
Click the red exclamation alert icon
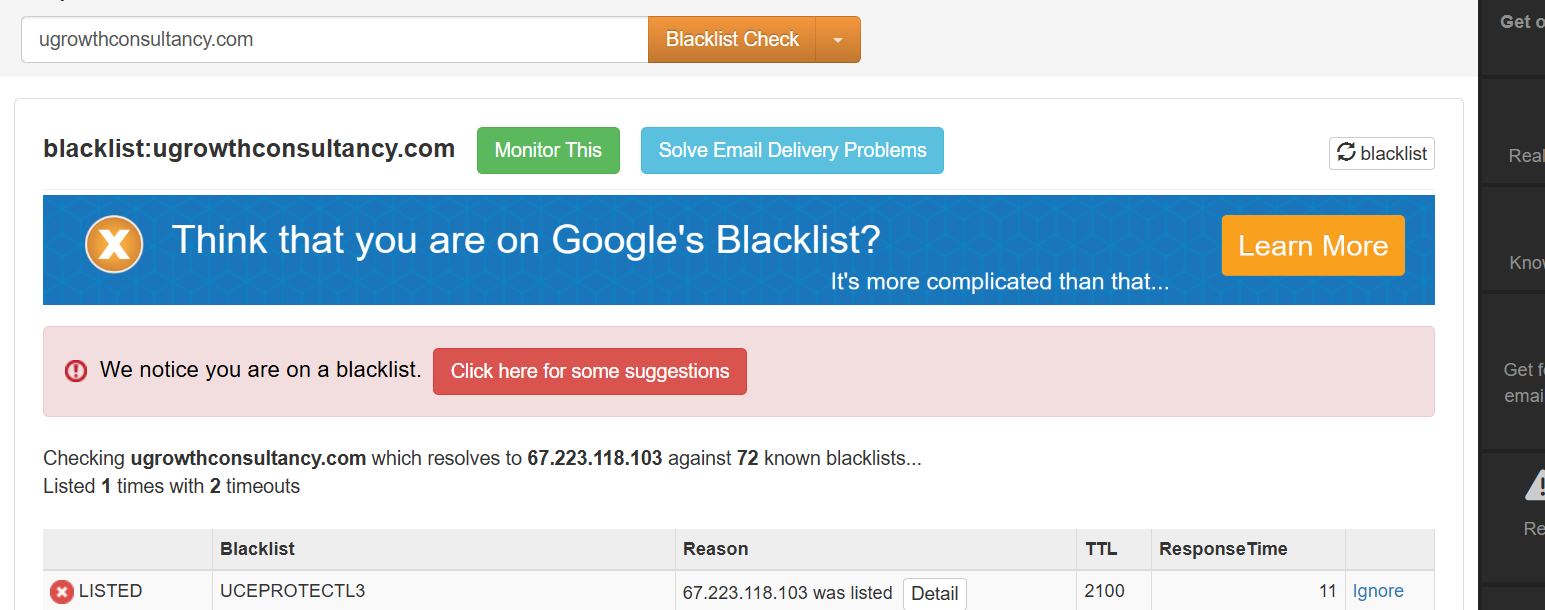pos(76,371)
